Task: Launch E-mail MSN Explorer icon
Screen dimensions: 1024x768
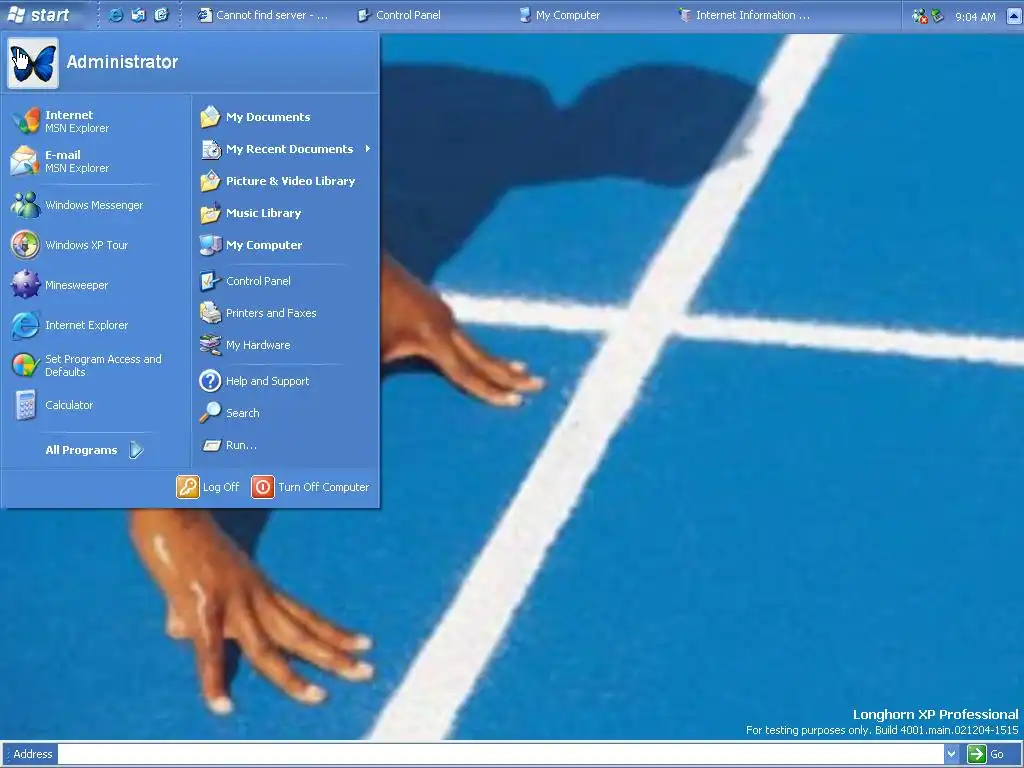Action: [x=25, y=161]
